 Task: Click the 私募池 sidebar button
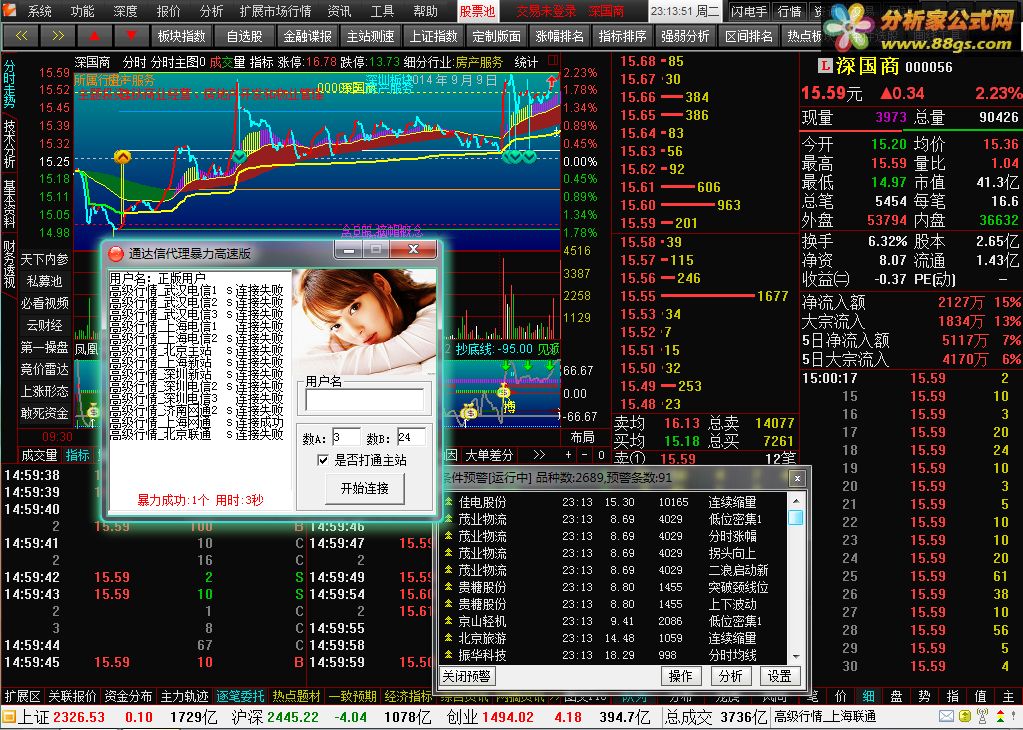(44, 281)
